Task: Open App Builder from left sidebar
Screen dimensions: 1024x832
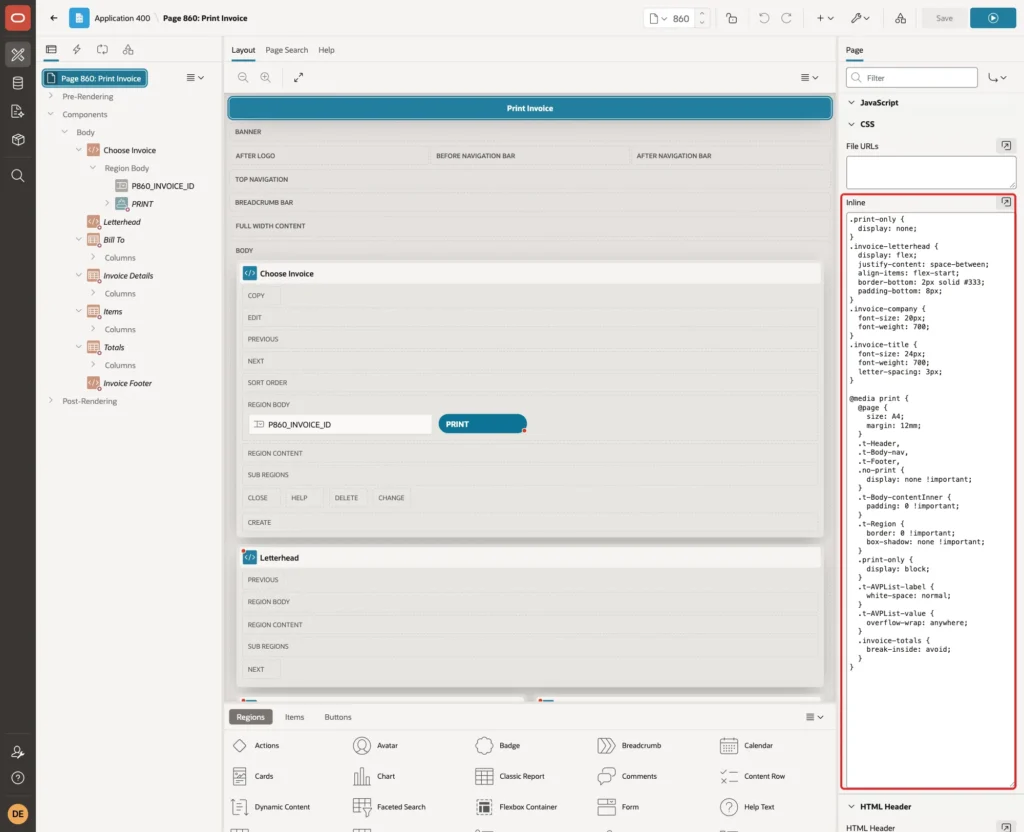Action: coord(18,55)
